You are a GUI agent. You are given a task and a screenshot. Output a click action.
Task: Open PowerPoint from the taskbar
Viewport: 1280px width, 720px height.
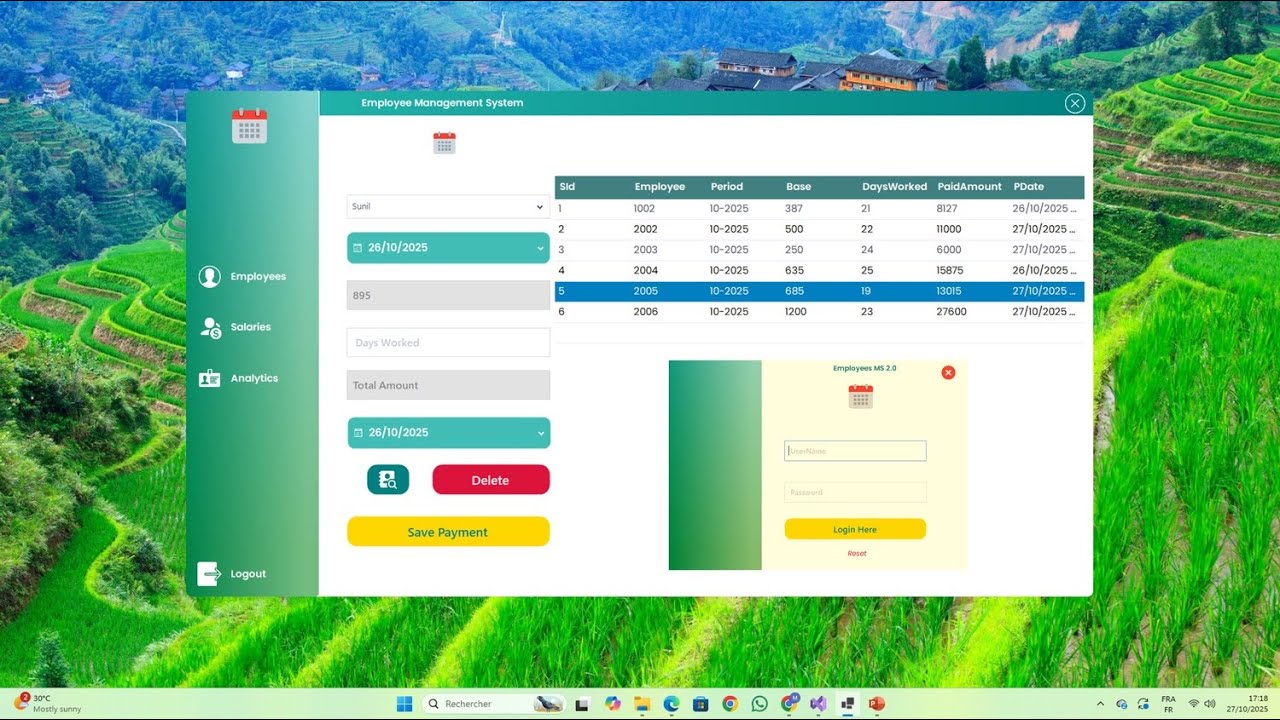877,704
